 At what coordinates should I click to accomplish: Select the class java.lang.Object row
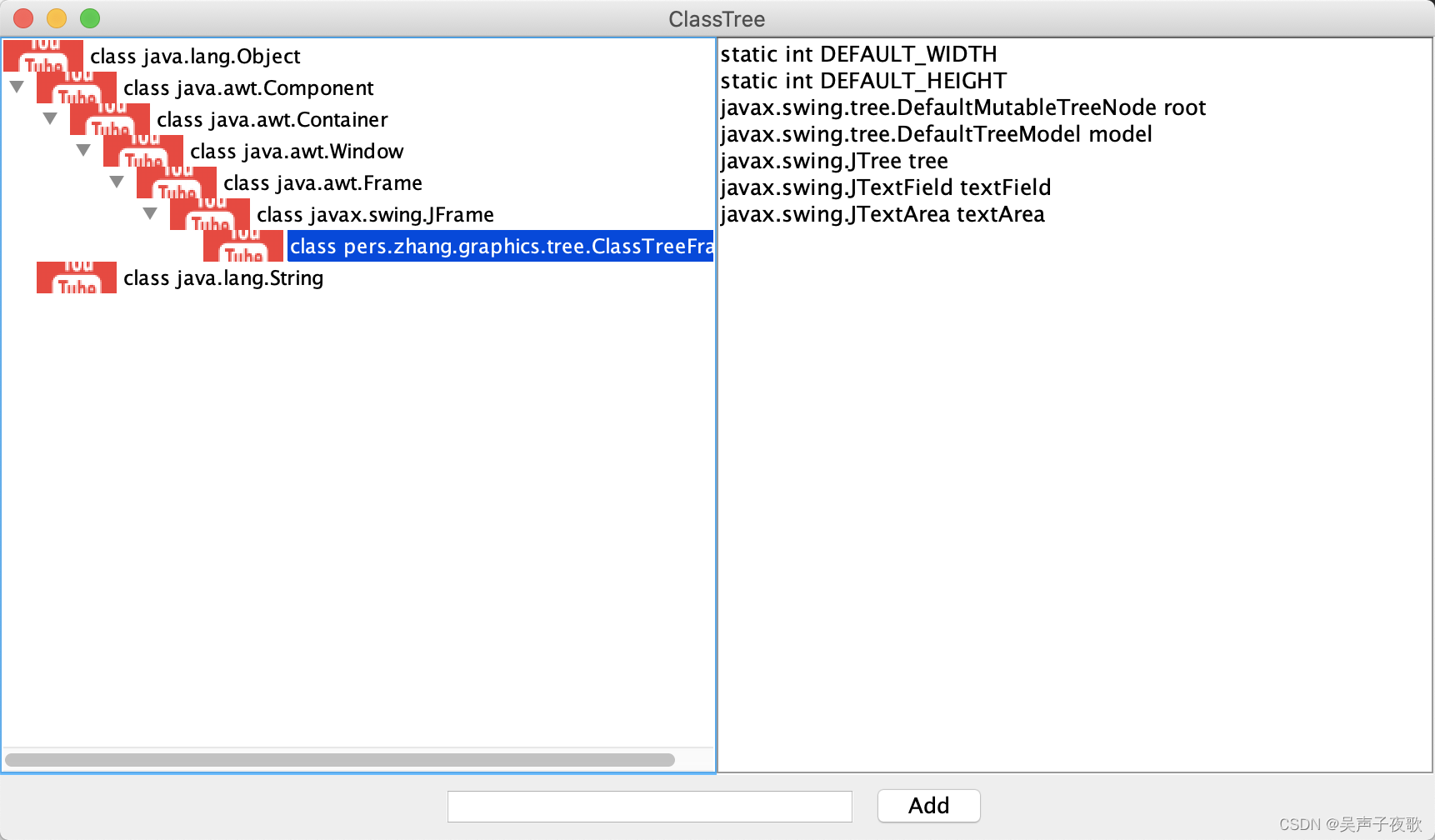195,56
